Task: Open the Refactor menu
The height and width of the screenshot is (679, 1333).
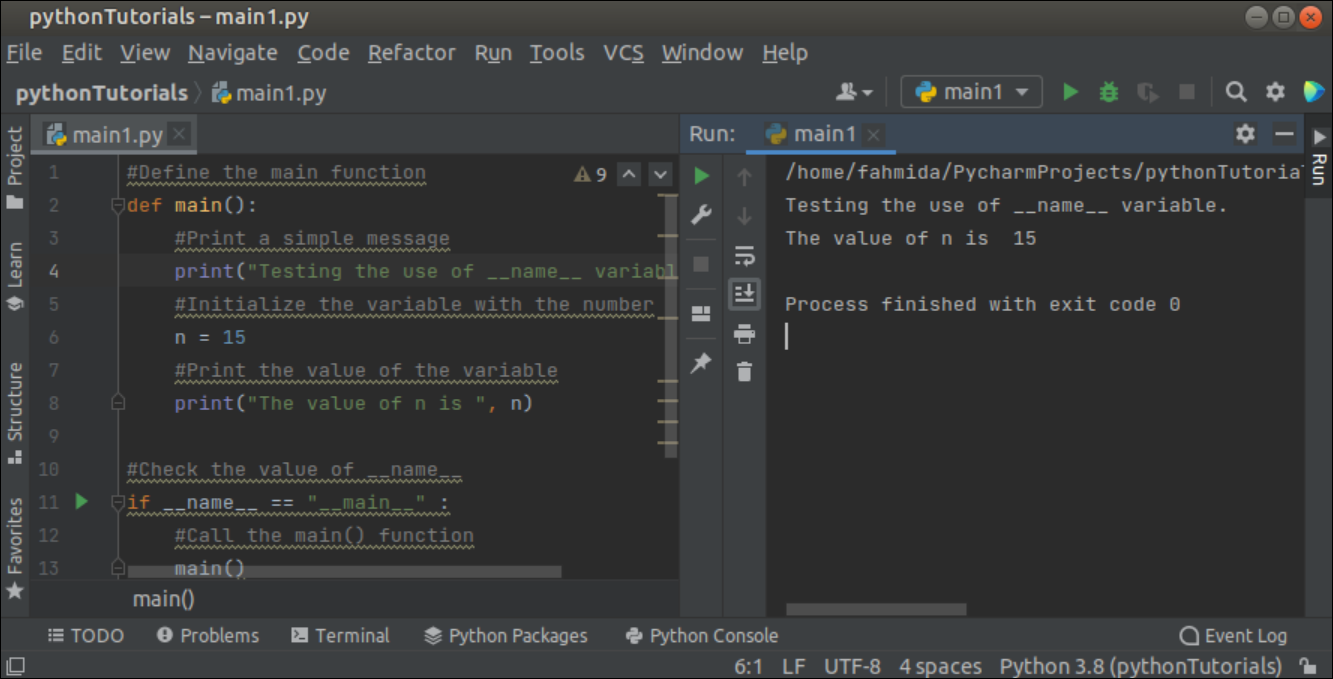Action: (411, 52)
